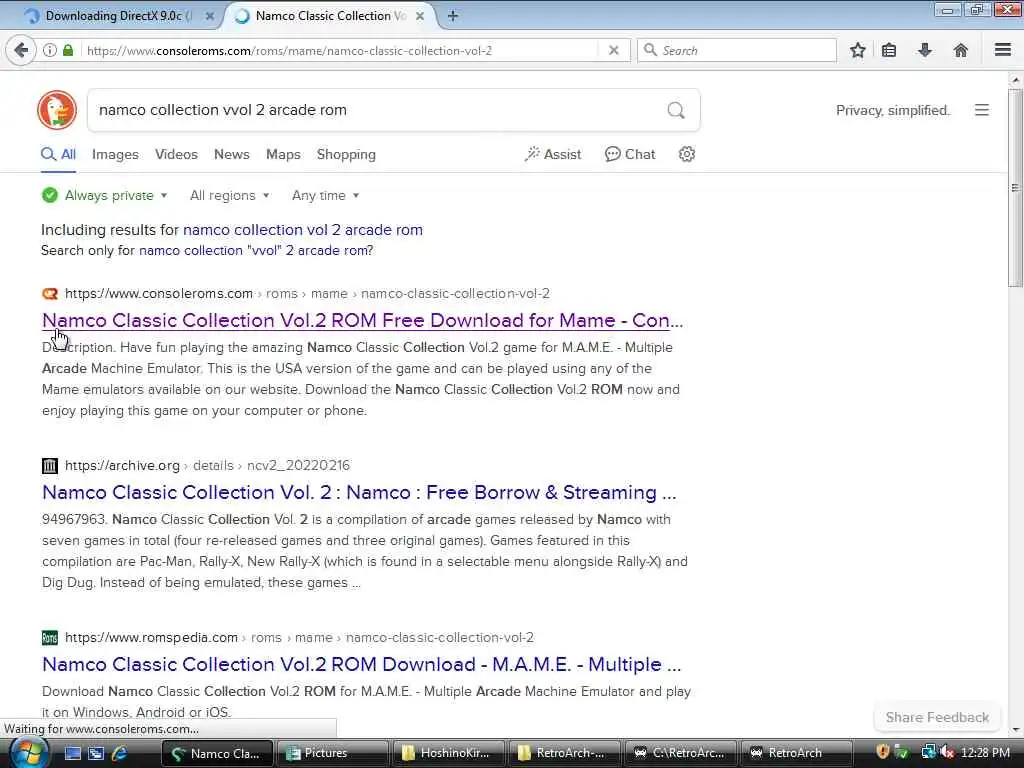
Task: Search only for exact "vvol" query
Action: tap(253, 251)
